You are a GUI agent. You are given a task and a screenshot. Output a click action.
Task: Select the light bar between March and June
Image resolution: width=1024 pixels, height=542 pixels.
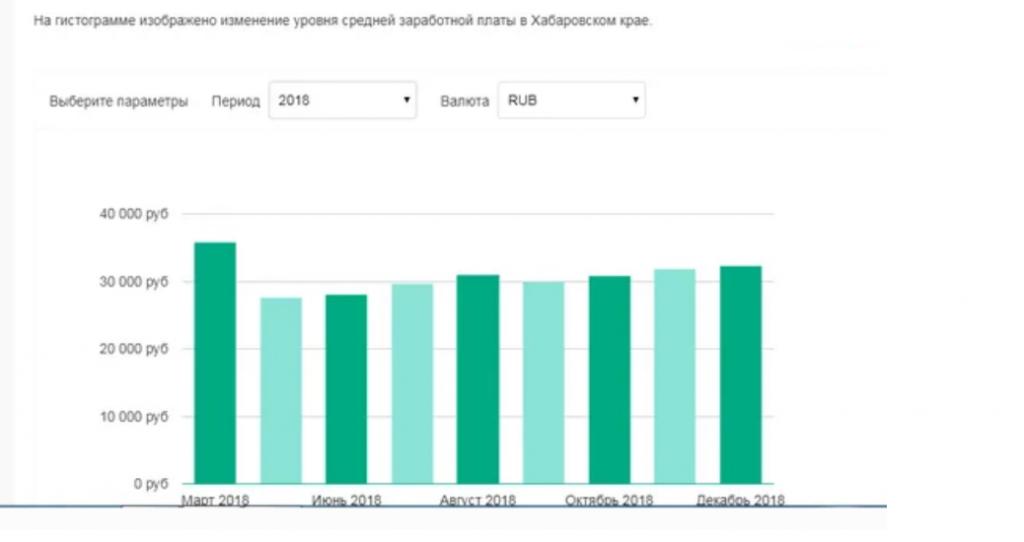[281, 391]
